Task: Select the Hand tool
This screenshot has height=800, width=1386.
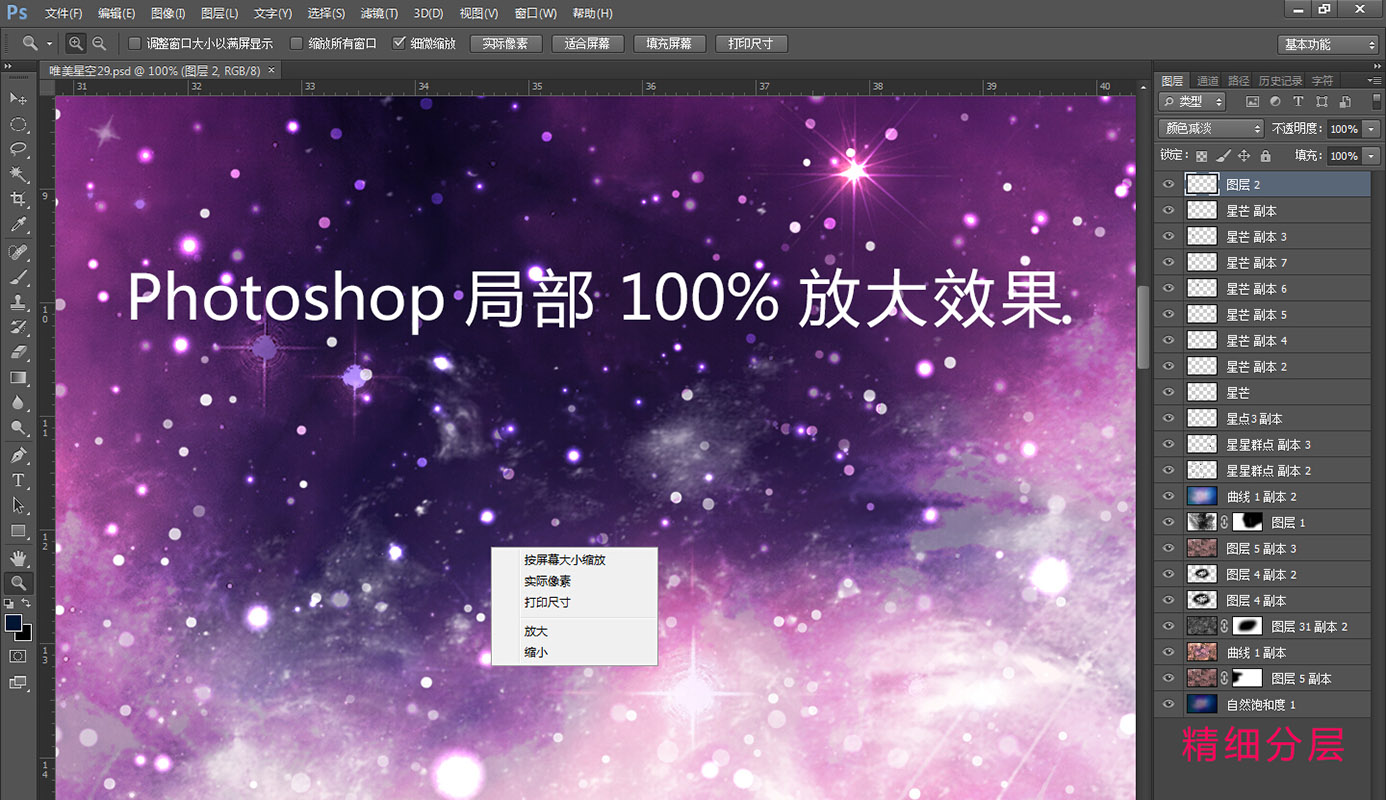Action: click(18, 558)
